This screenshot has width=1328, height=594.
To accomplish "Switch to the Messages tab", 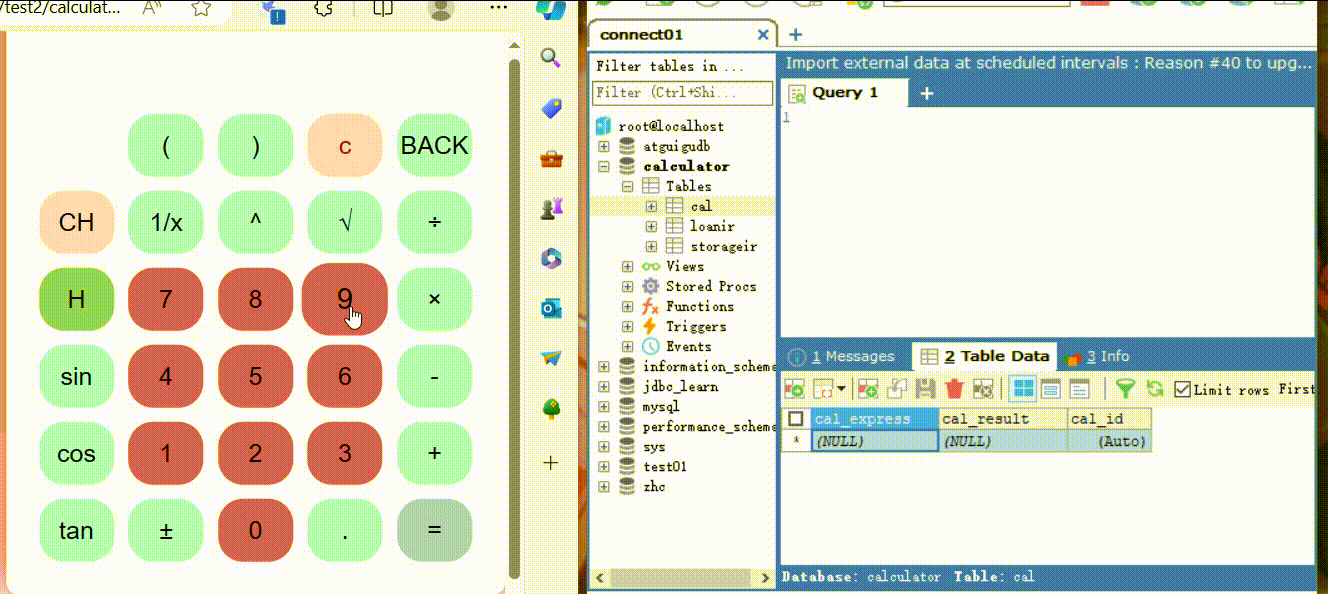I will tap(842, 356).
